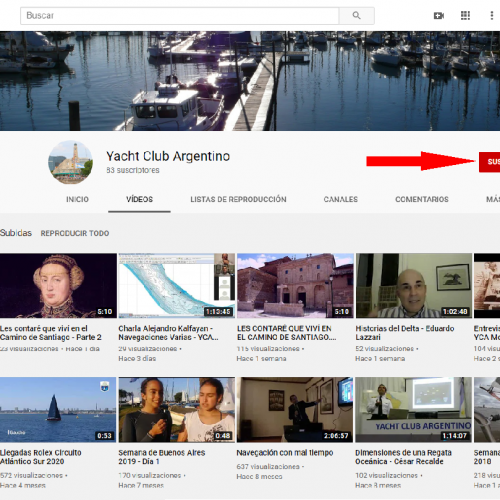Open the Camino de Santiago Parte 2 thumbnail
This screenshot has width=500, height=500.
pyautogui.click(x=58, y=286)
